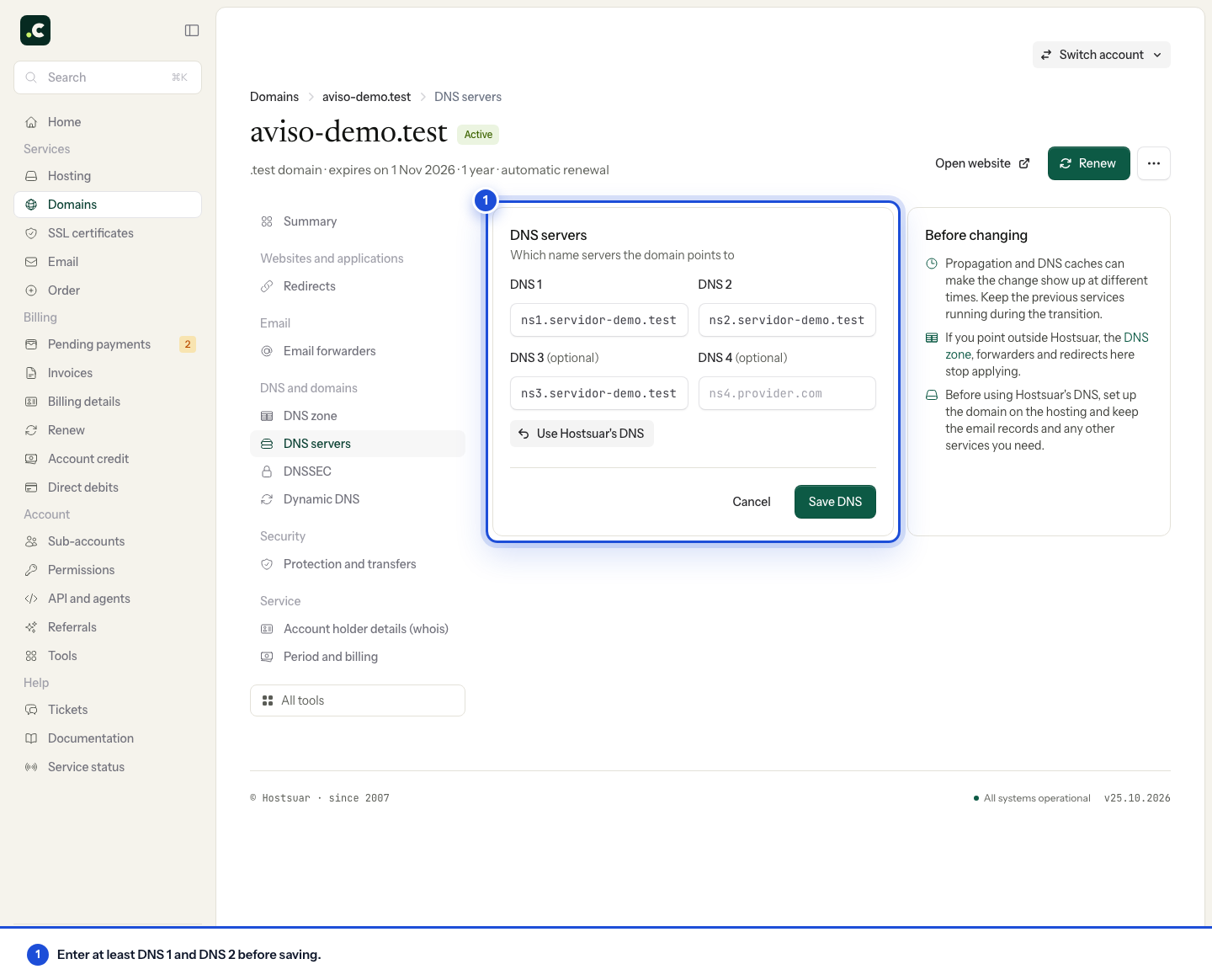This screenshot has height=980, width=1212.
Task: Focus the DNS 2 server field
Action: click(787, 320)
